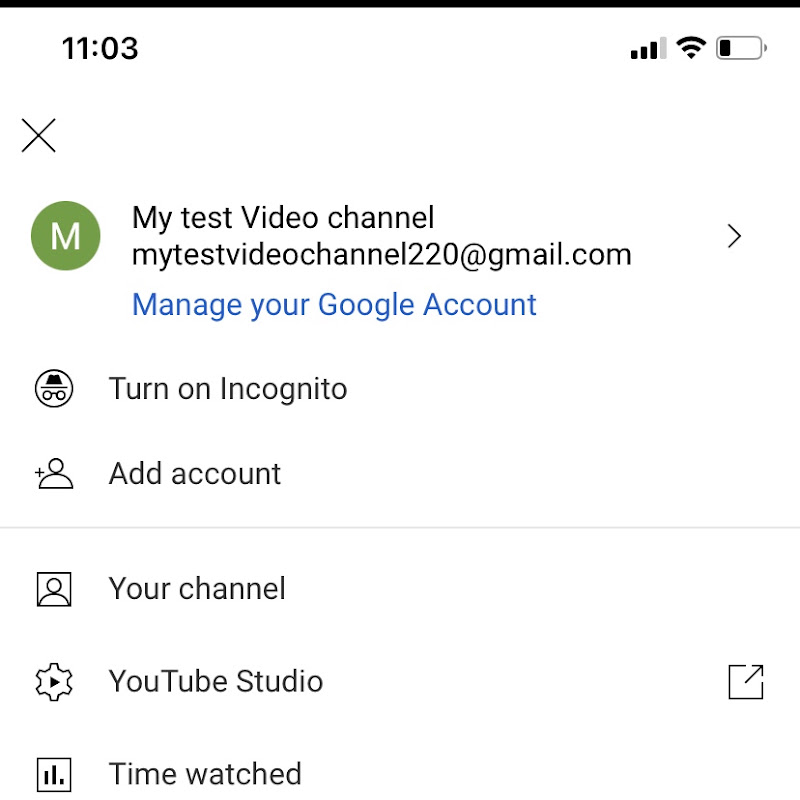
Task: Click the add person icon
Action: coord(54,473)
